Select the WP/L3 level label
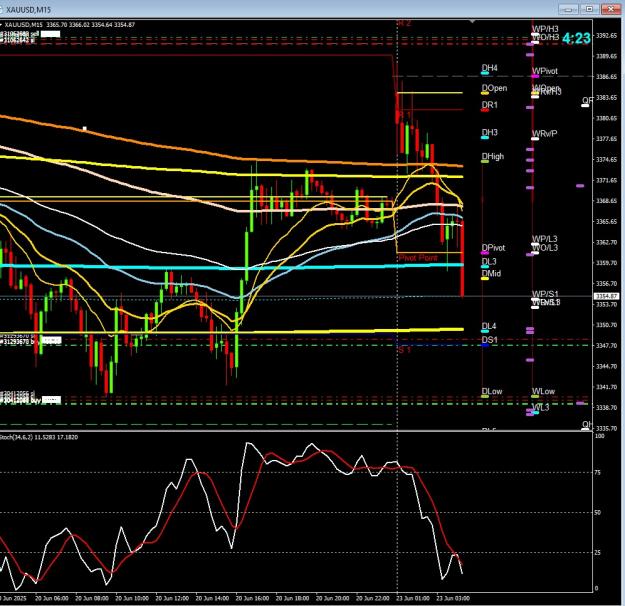The image size is (625, 606). click(x=544, y=239)
